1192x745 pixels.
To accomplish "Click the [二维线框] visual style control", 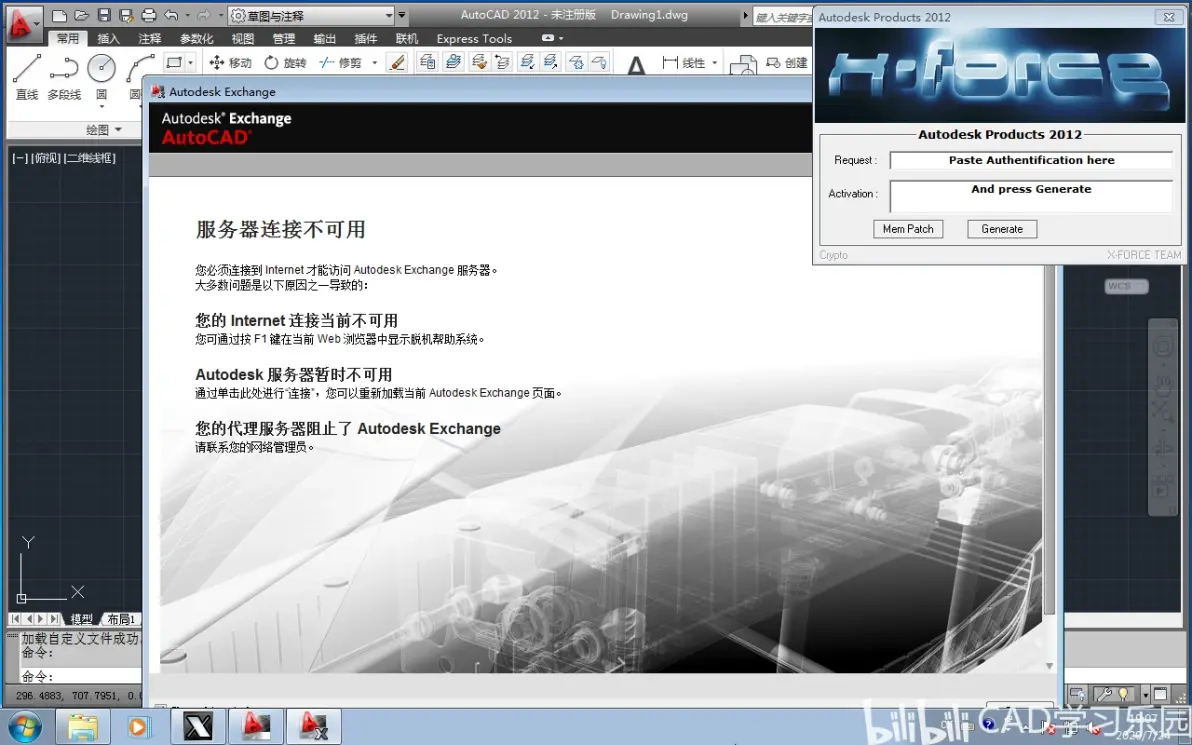I will [x=90, y=158].
